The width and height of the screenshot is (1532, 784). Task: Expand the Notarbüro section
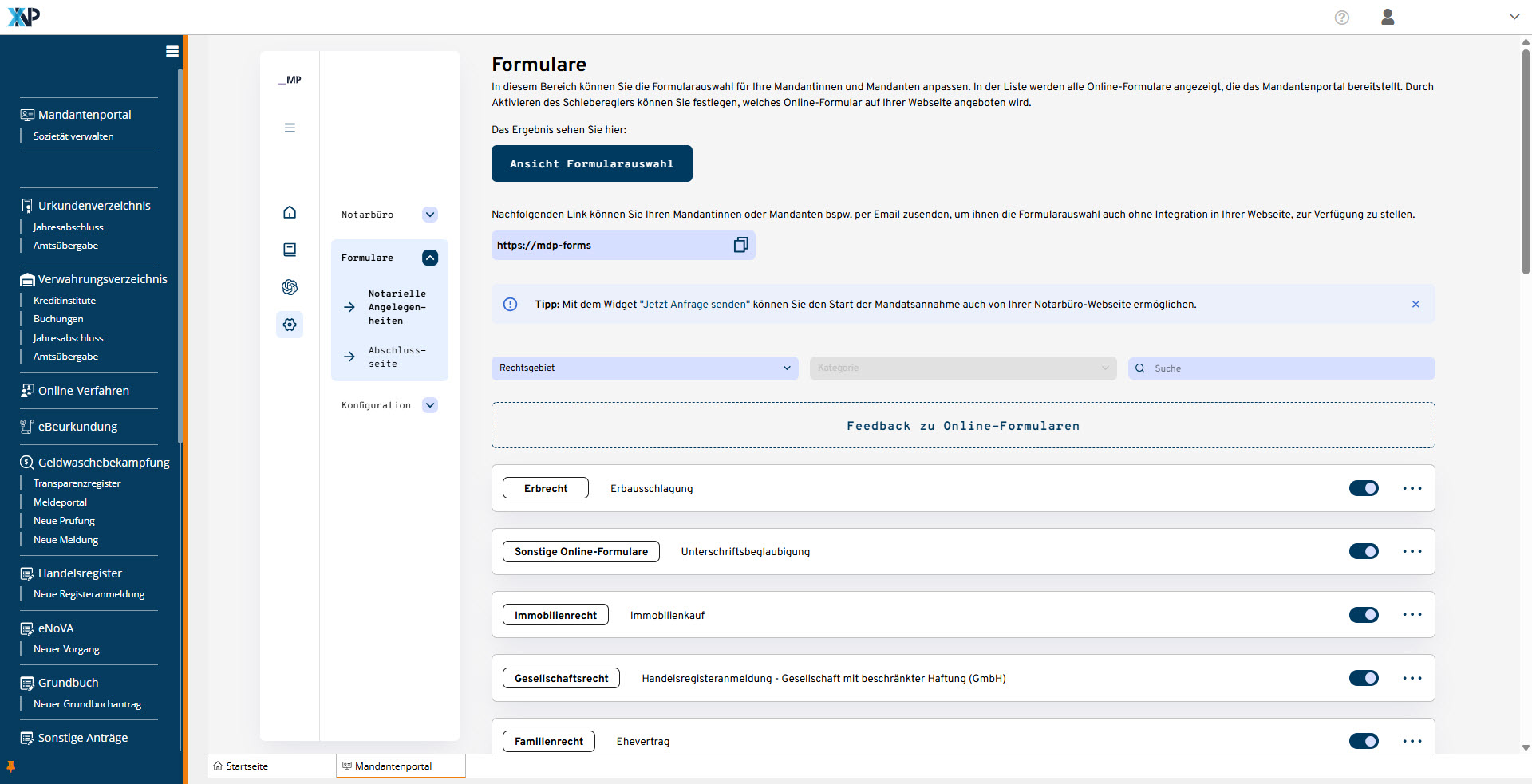point(430,215)
